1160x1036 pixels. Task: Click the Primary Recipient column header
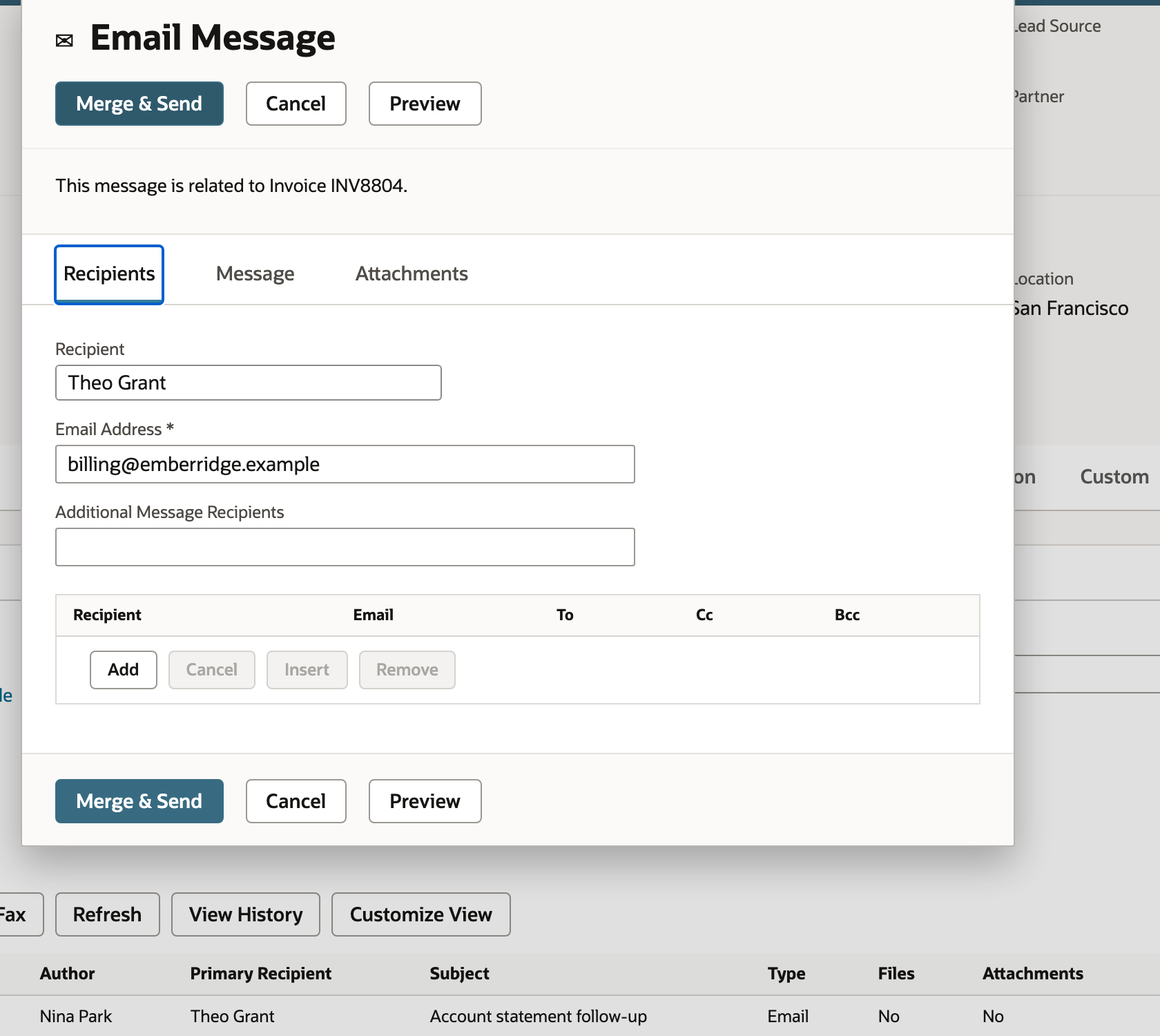(x=261, y=974)
